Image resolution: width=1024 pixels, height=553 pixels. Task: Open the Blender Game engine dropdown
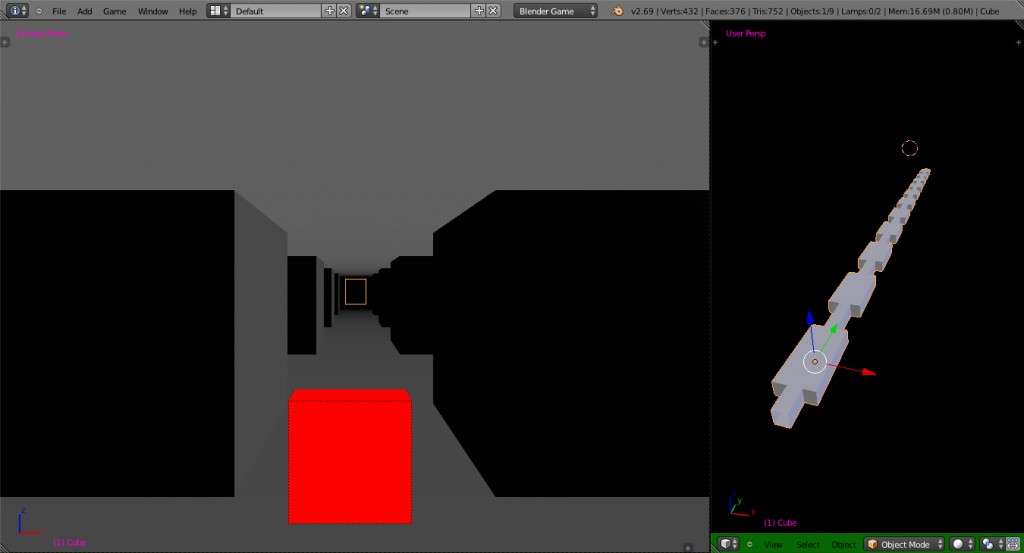555,11
